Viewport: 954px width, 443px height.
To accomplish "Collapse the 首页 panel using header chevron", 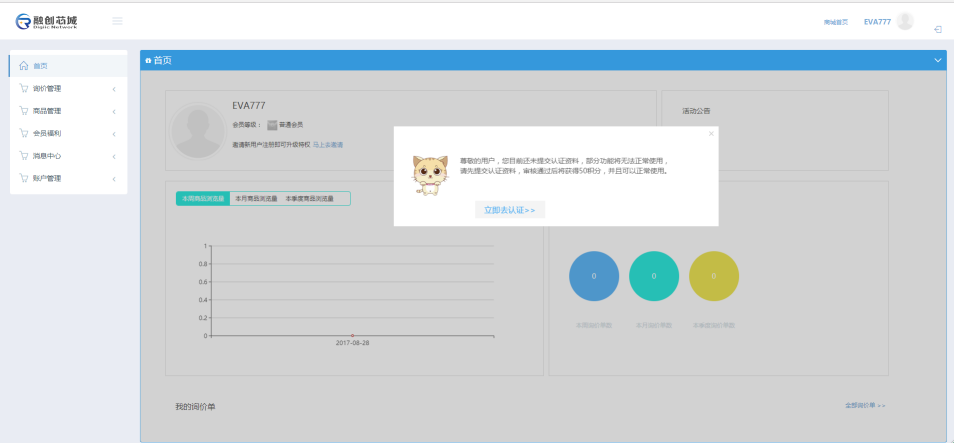I will click(937, 61).
